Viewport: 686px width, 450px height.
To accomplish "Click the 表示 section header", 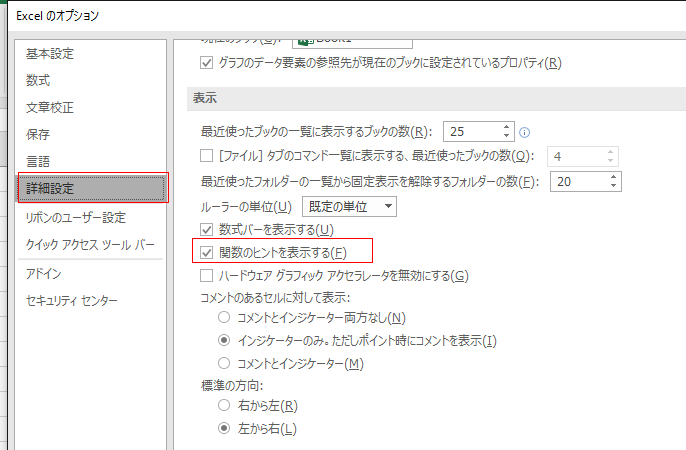I will coord(205,98).
